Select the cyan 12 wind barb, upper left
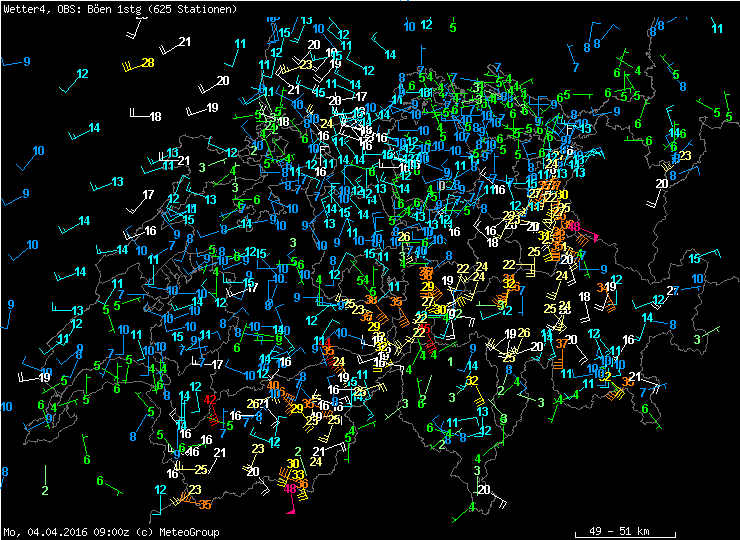This screenshot has width=740, height=540. pos(82,74)
